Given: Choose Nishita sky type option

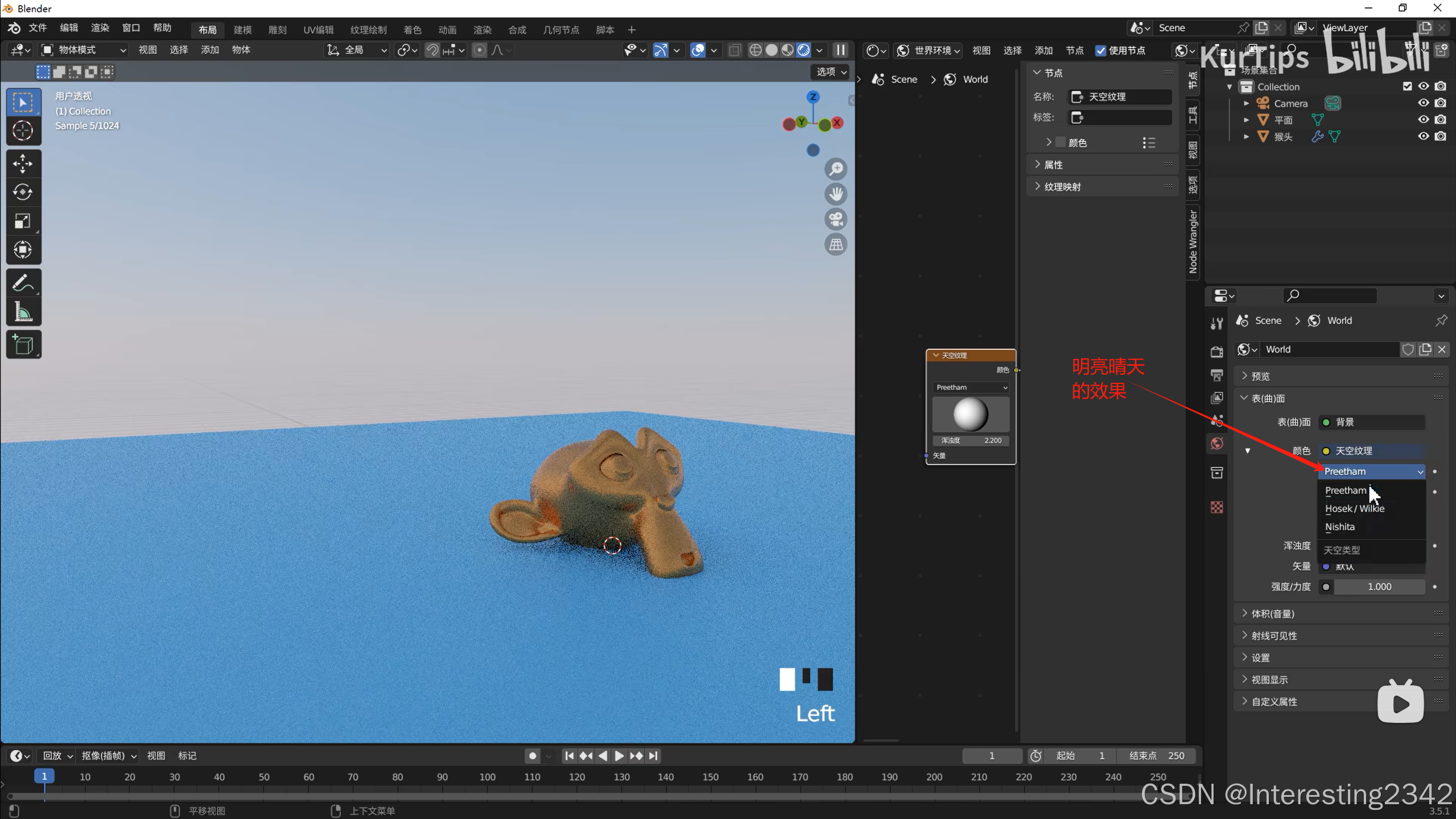Looking at the screenshot, I should pos(1340,527).
